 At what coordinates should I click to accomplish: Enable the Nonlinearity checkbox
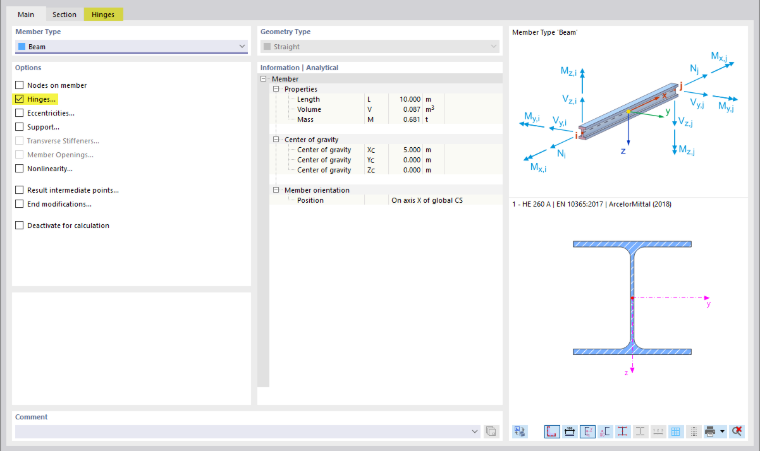19,168
